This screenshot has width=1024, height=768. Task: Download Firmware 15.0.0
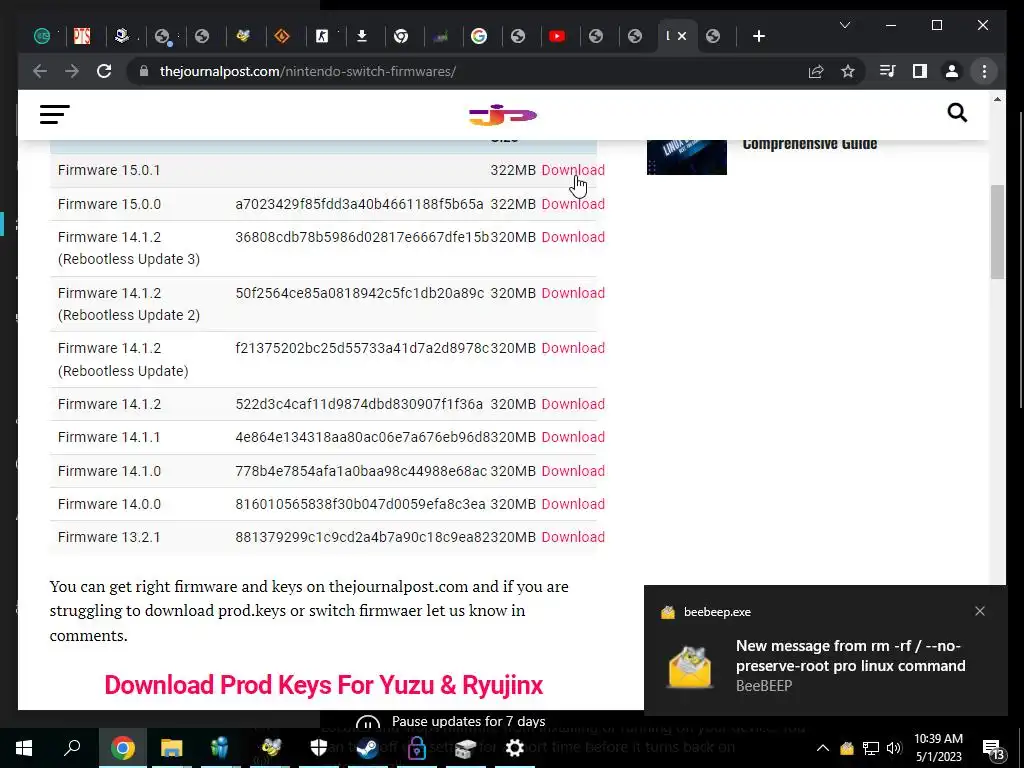tap(573, 204)
